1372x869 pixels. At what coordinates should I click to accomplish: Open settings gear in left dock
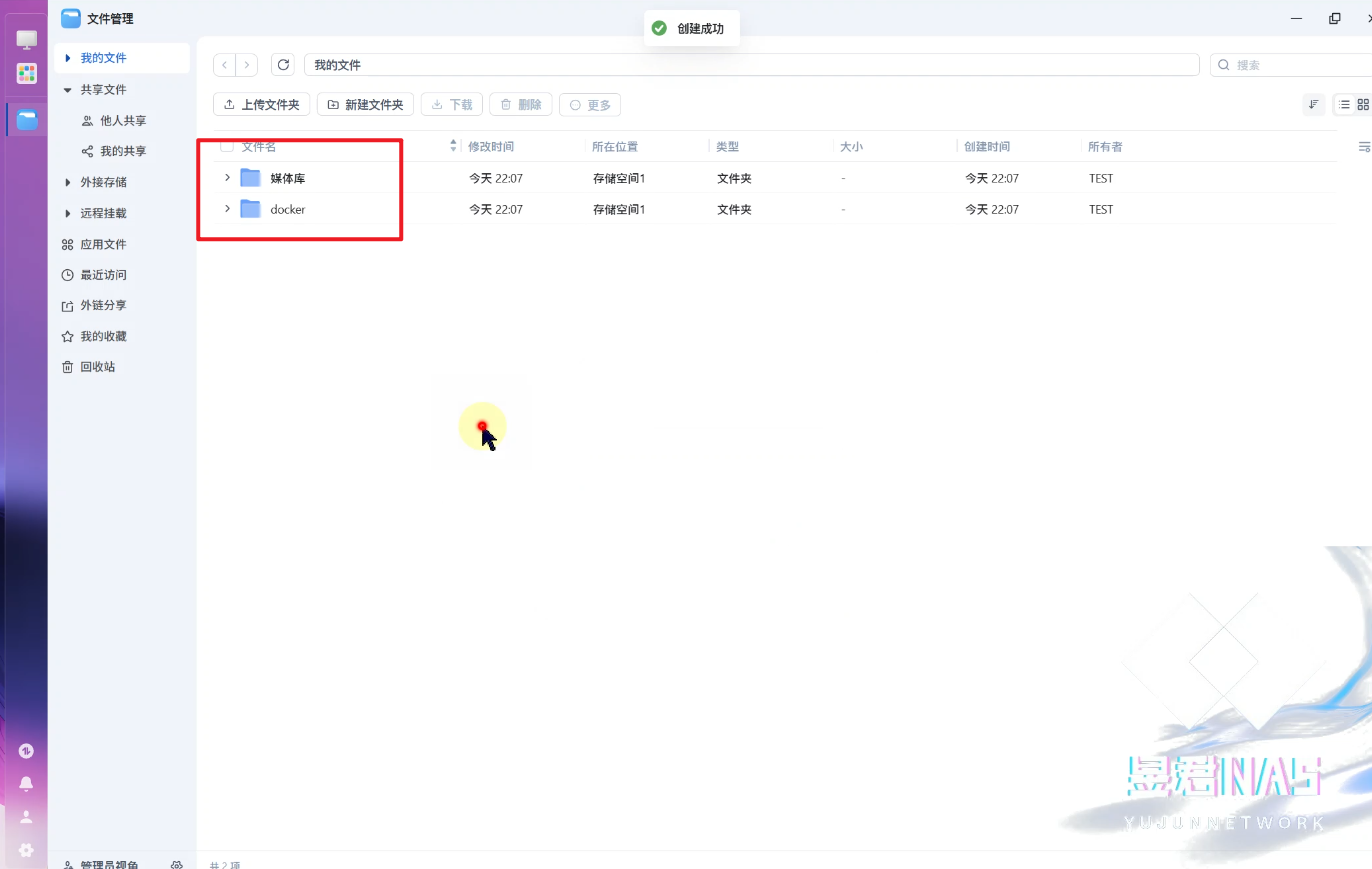coord(26,850)
